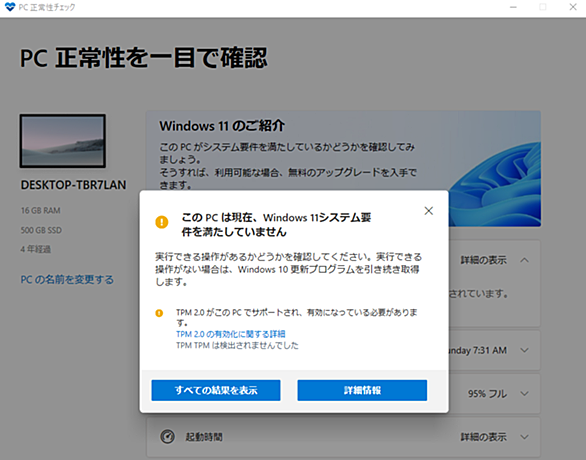Click the 起動時間 gauge icon
586x460 pixels.
tap(167, 436)
